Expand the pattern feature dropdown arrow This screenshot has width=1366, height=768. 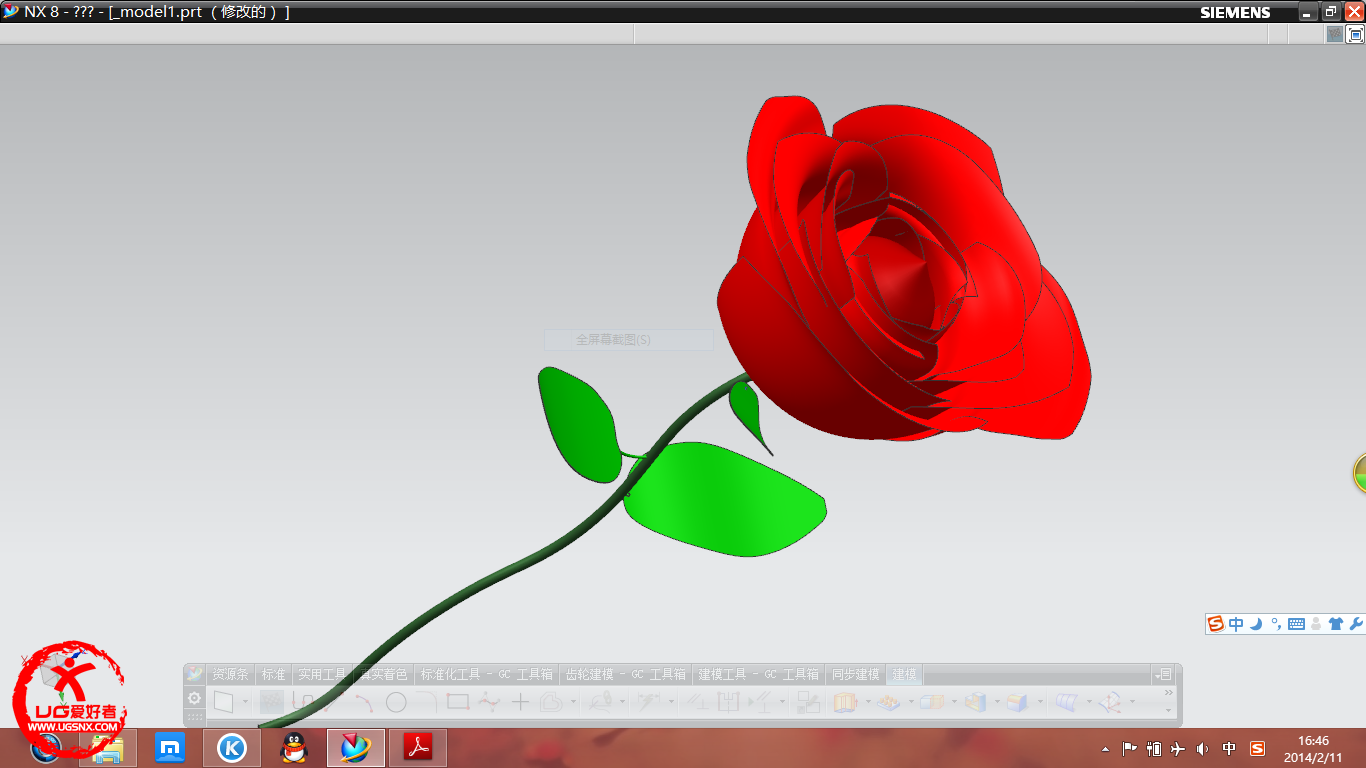[911, 702]
